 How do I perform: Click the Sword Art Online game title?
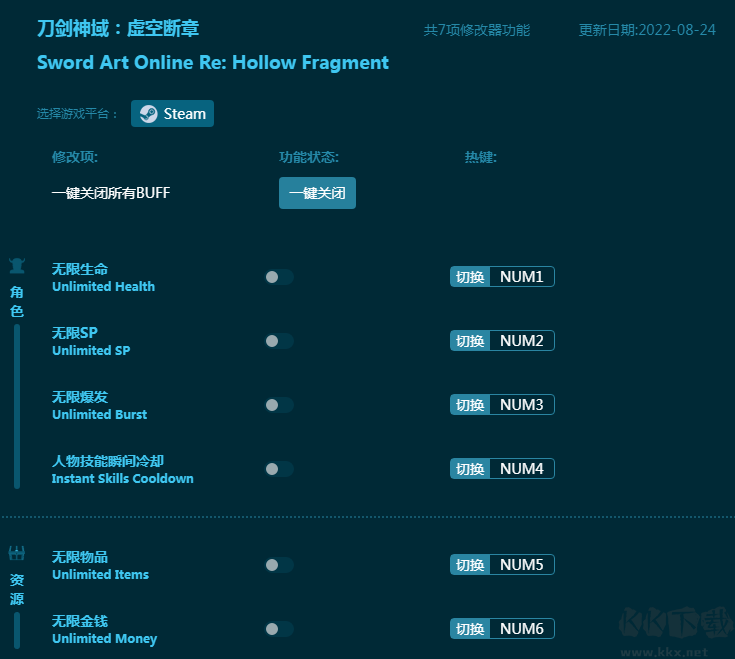click(212, 62)
